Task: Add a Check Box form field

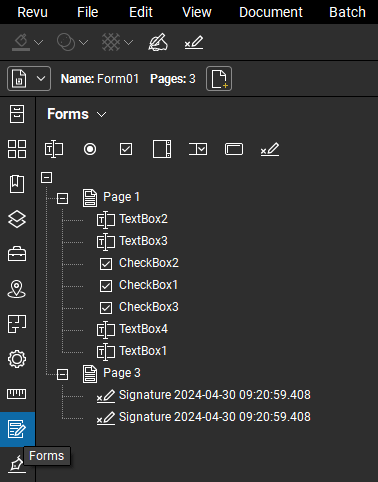Action: tap(126, 149)
